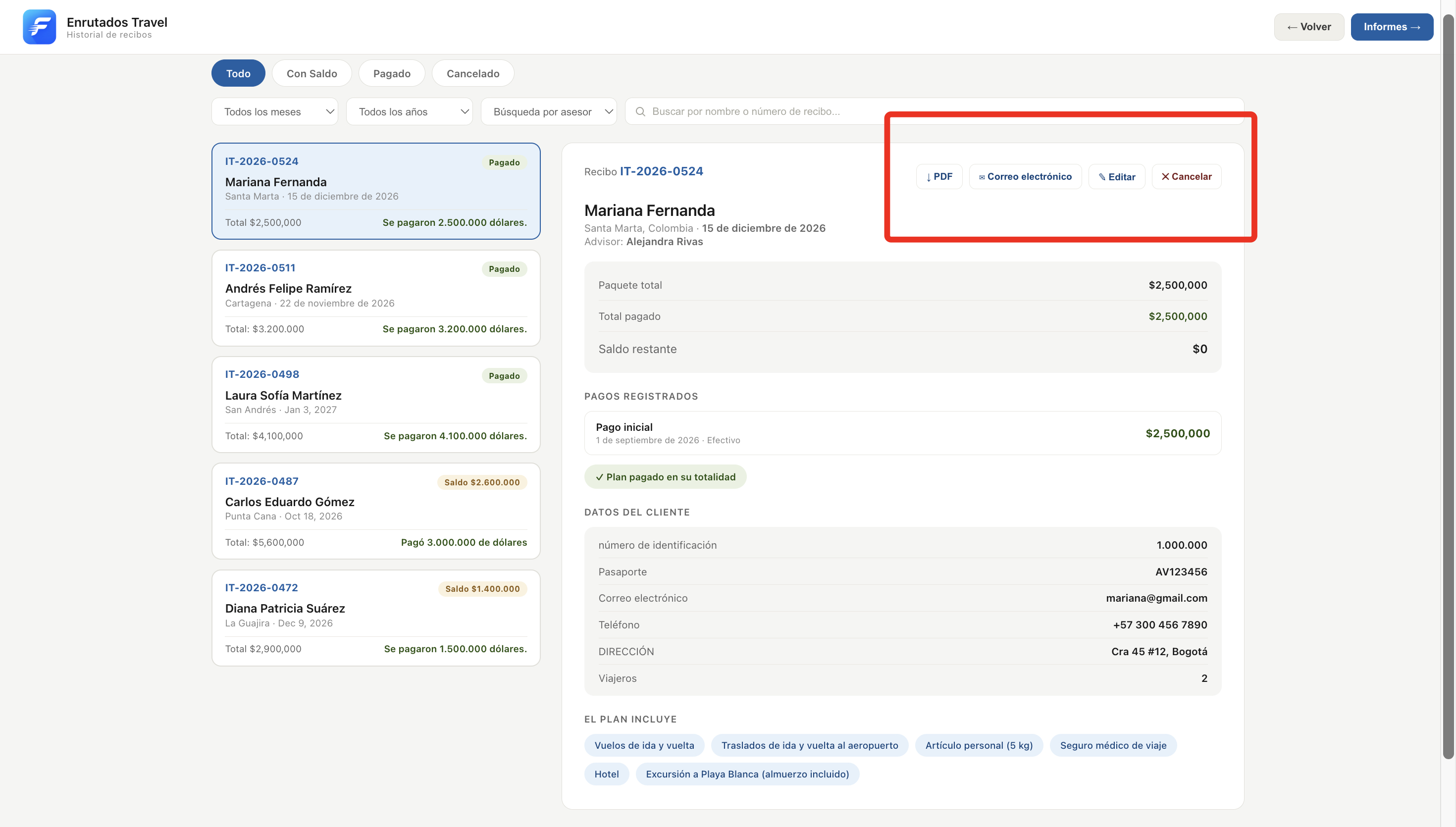The height and width of the screenshot is (827, 1456).
Task: Click Saldo $1.400.000 badge
Action: point(483,589)
